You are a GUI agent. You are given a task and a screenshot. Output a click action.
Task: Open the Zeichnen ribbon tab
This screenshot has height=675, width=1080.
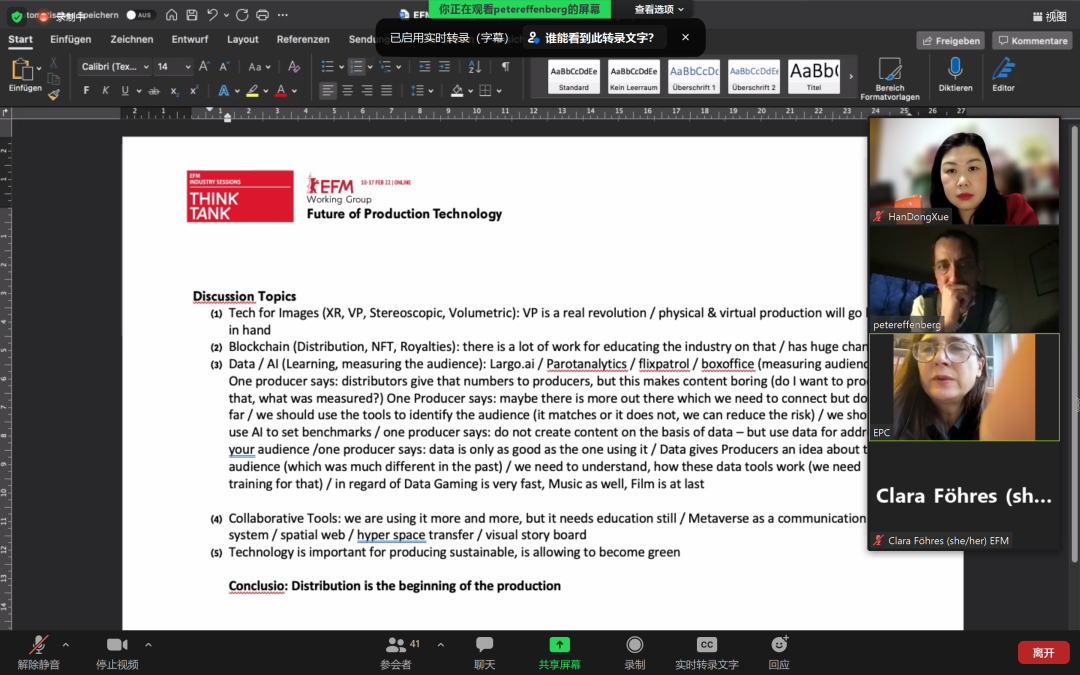coord(132,39)
